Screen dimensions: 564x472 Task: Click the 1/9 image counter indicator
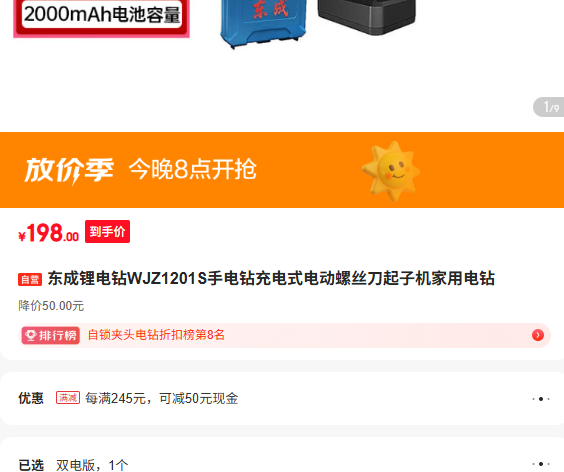(549, 107)
